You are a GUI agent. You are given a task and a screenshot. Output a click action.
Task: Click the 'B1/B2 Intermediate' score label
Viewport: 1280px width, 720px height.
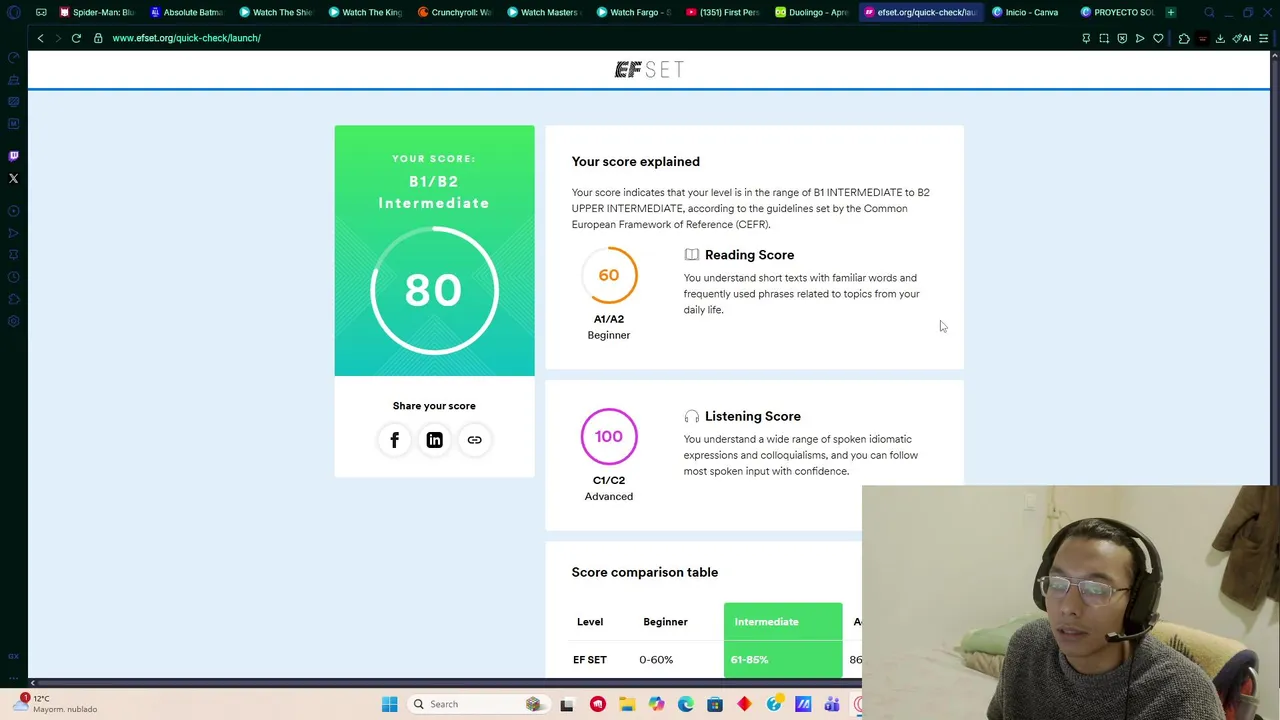coord(434,192)
